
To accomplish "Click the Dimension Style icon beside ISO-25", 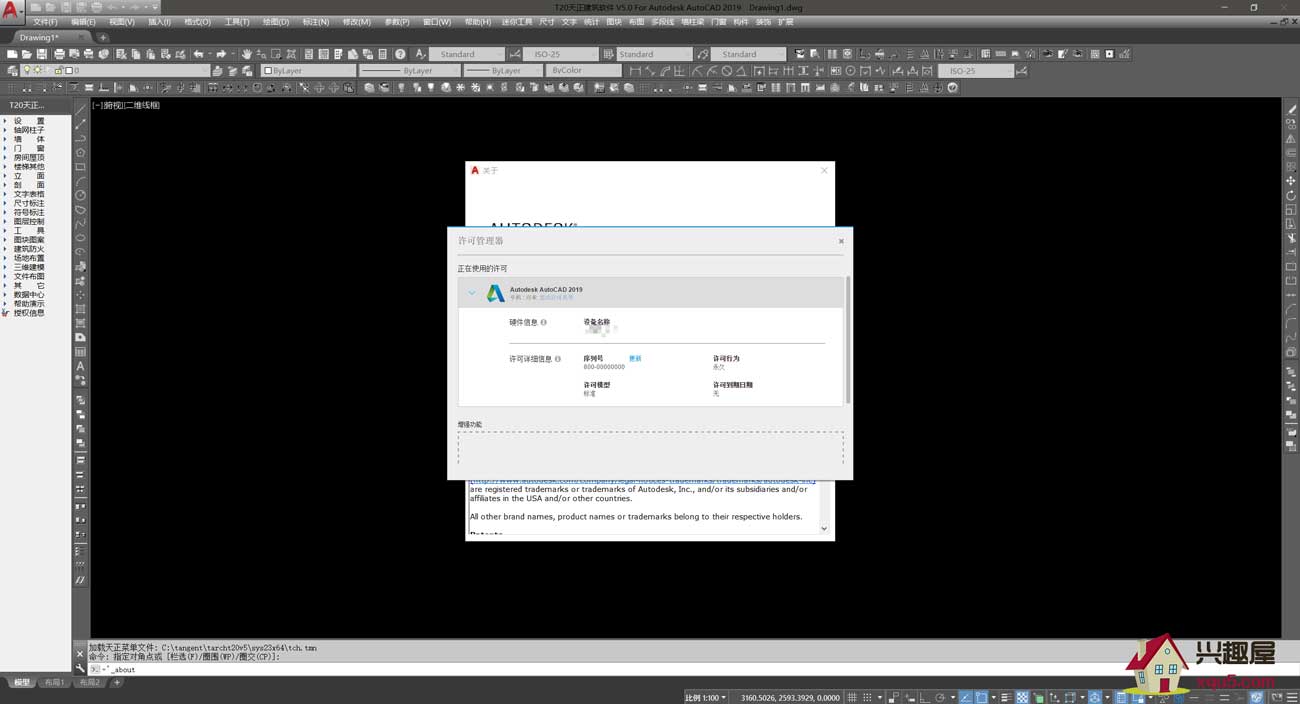I will coord(515,54).
